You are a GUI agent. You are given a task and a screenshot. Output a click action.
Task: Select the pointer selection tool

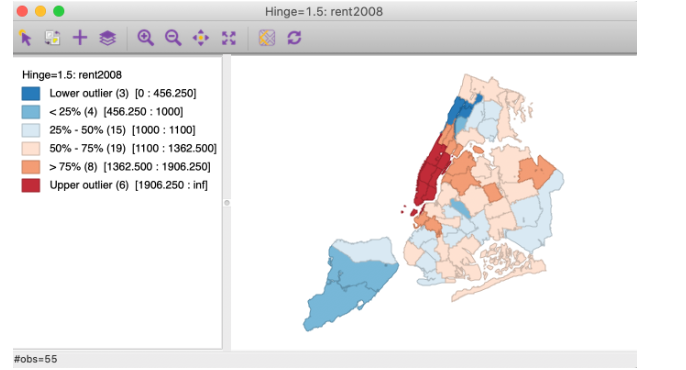[x=25, y=38]
